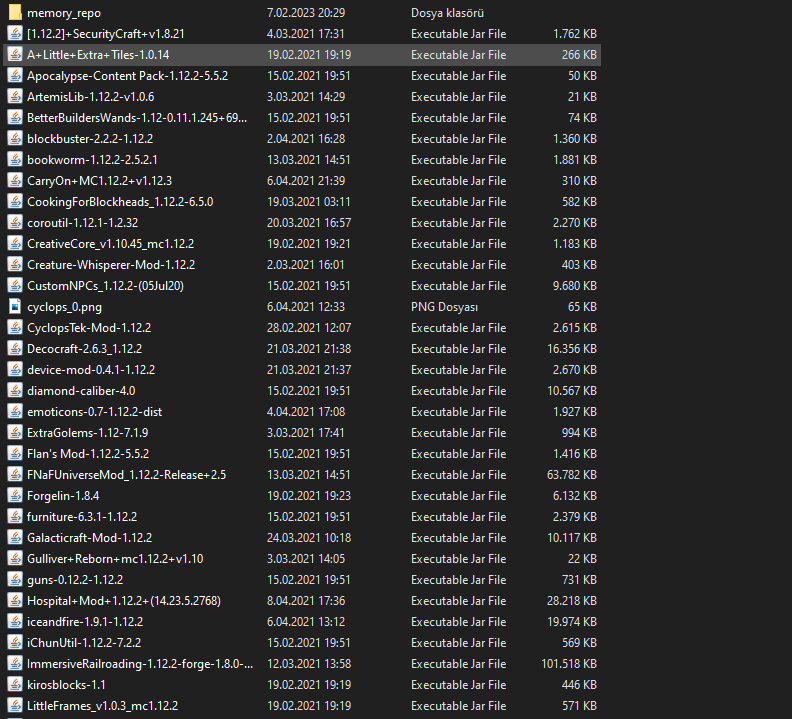This screenshot has height=719, width=792.
Task: Select the iceandfire-1.9.1 jar icon
Action: point(15,622)
